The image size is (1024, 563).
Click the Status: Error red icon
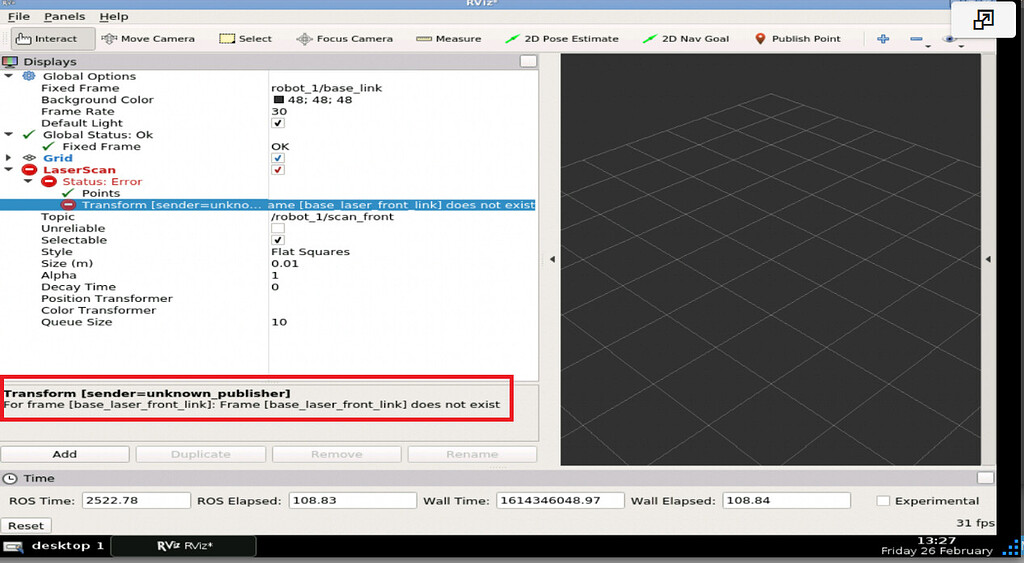48,182
